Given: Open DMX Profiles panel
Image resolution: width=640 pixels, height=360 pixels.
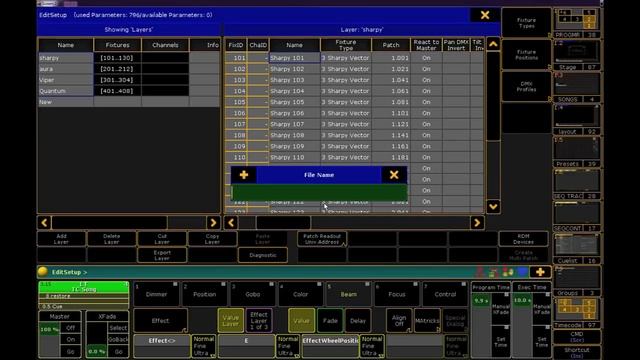Looking at the screenshot, I should tap(526, 87).
